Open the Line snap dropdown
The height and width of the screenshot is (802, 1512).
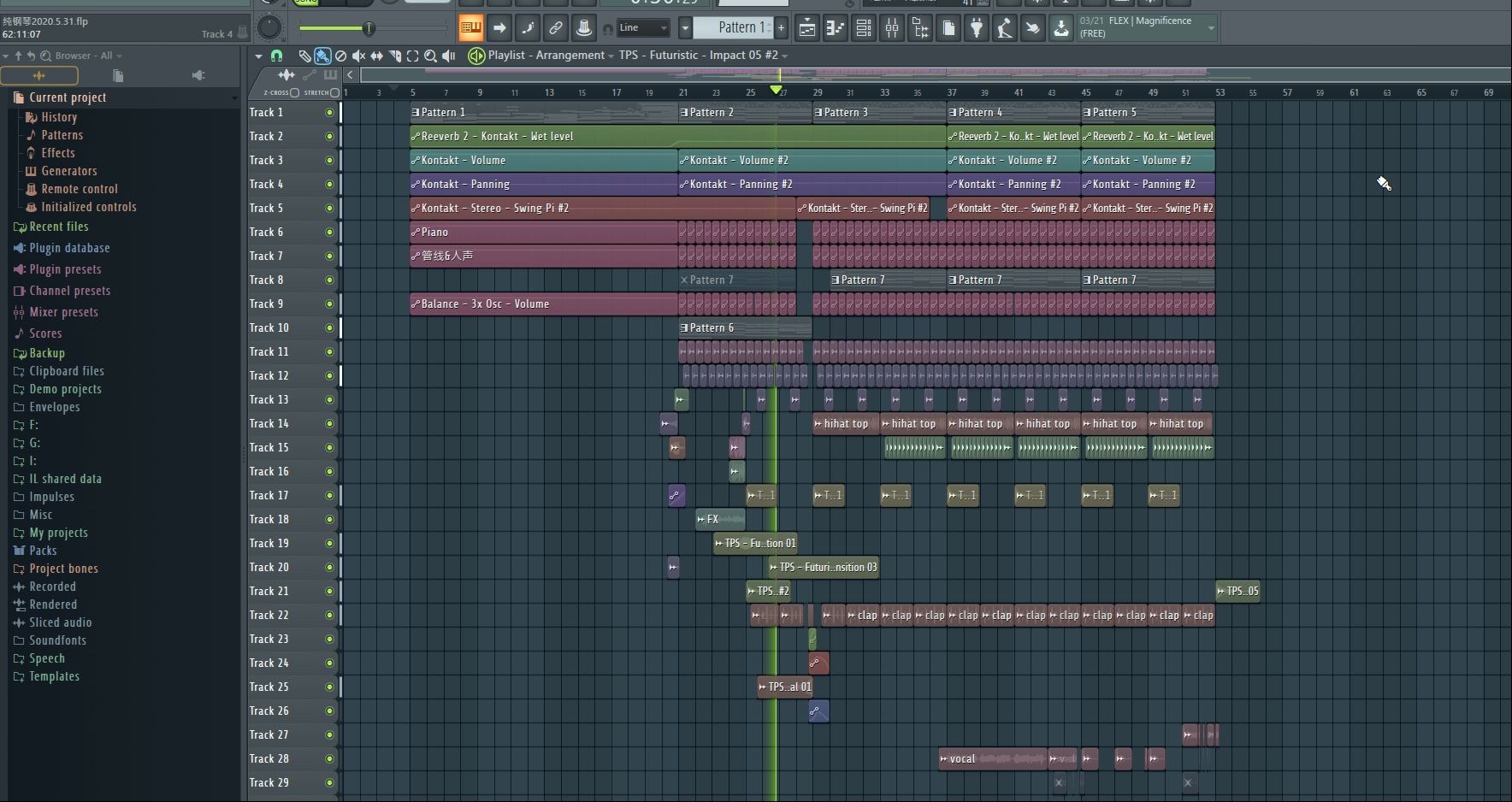(643, 28)
